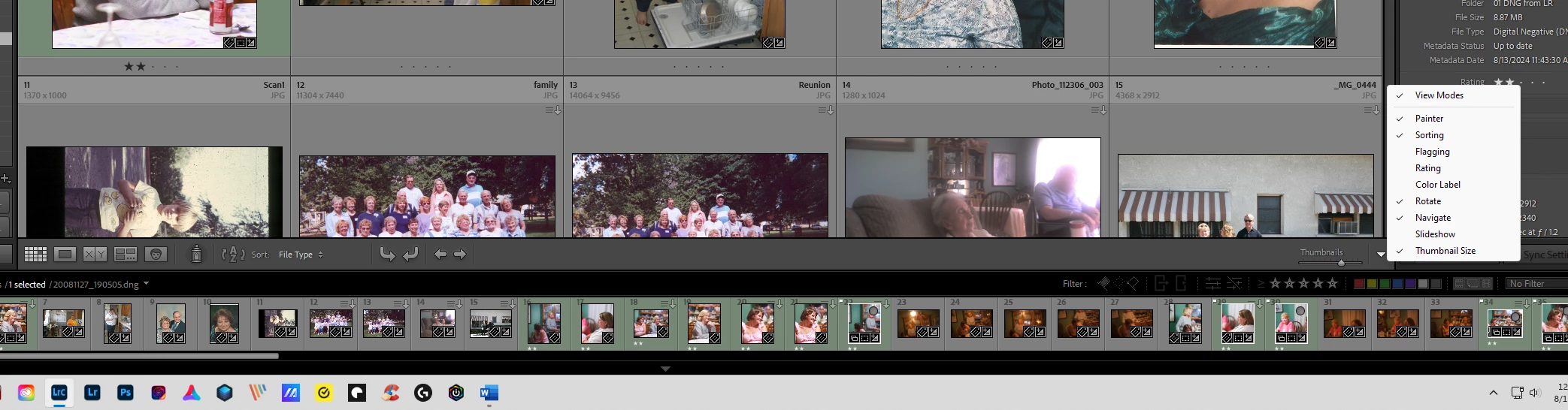Open filename 20081127_190505.dng source dropdown
Image resolution: width=1568 pixels, height=410 pixels.
(x=146, y=284)
